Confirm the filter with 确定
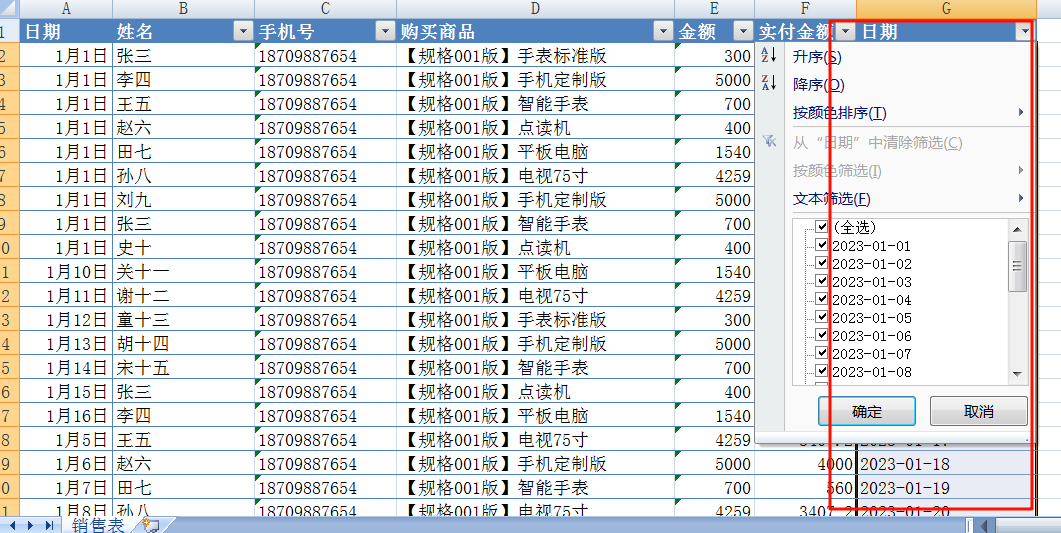The image size is (1061, 533). 867,411
